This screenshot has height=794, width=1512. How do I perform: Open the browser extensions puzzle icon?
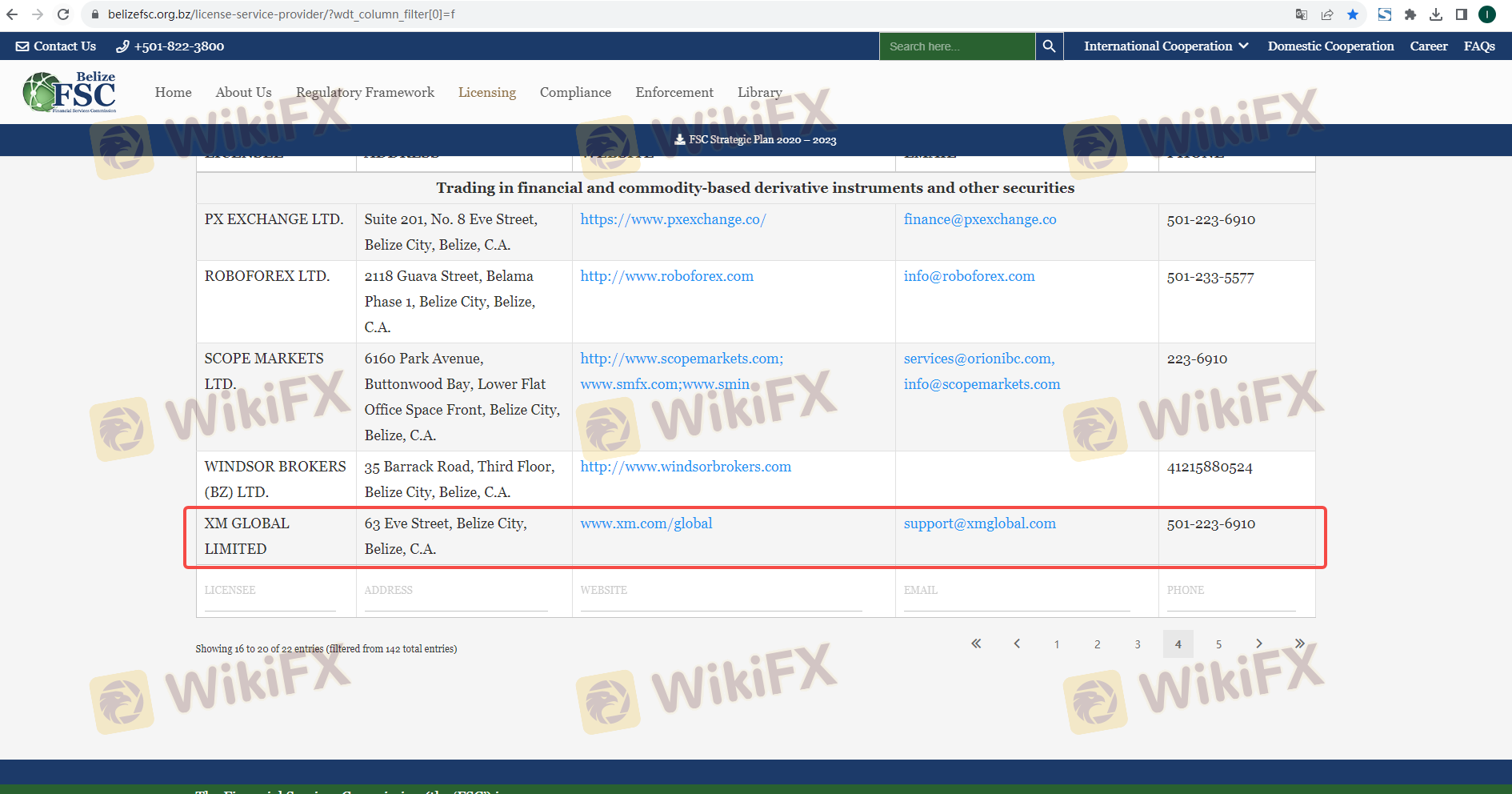(x=1410, y=14)
